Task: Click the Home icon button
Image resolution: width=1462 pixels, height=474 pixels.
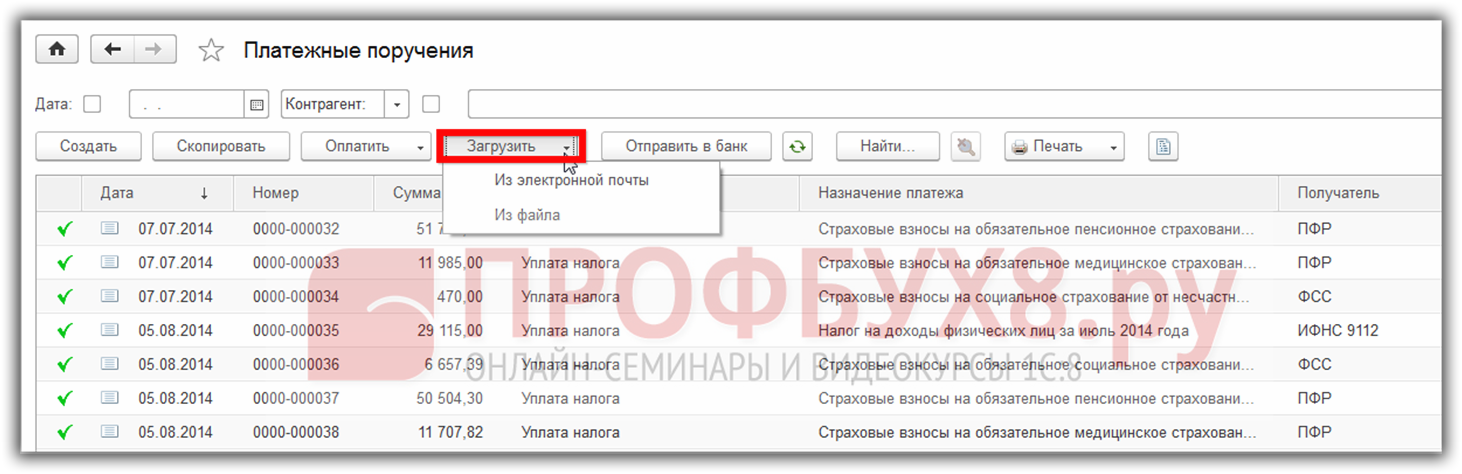Action: 57,49
